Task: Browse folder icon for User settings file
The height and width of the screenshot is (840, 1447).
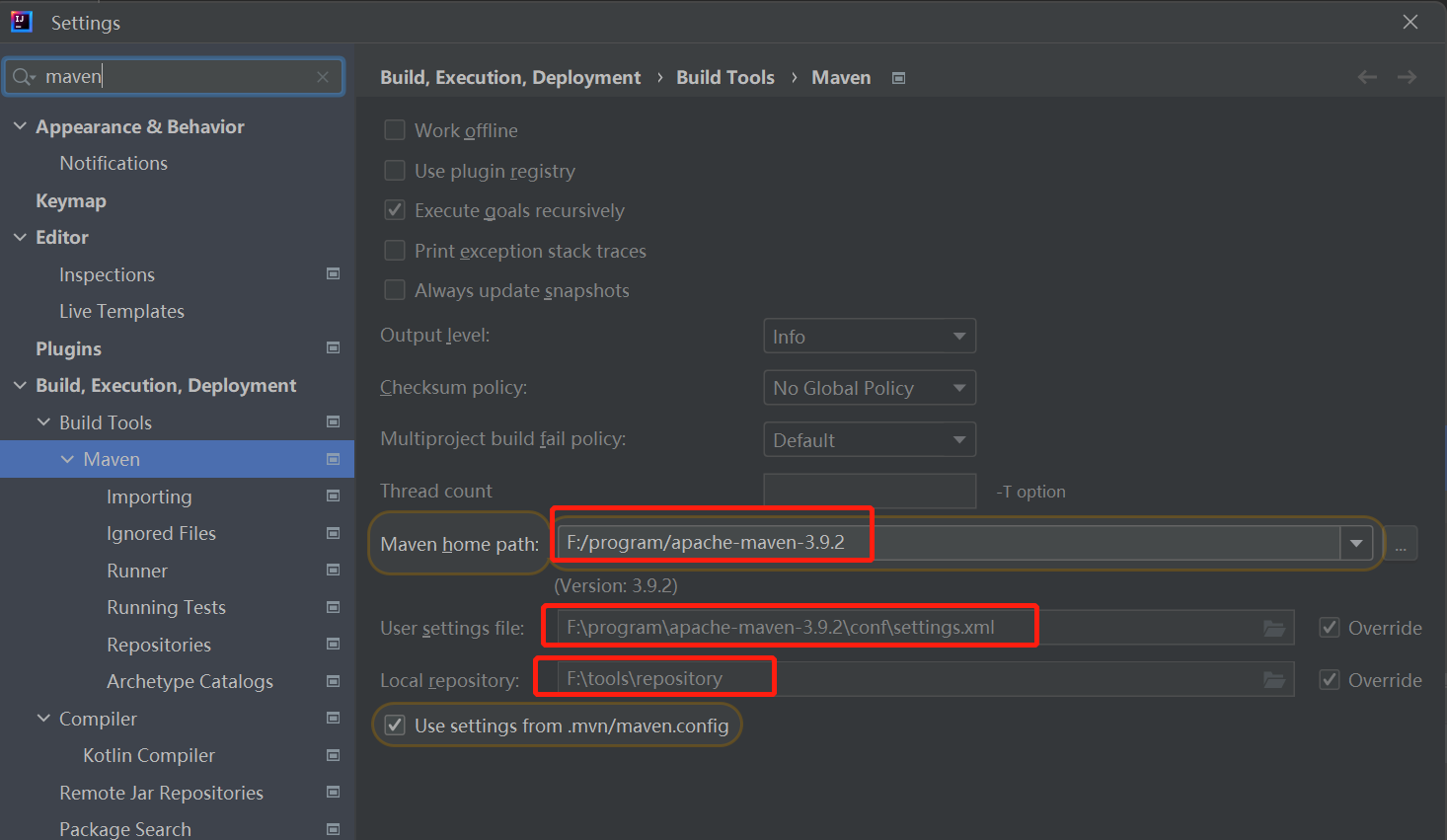Action: 1274,628
